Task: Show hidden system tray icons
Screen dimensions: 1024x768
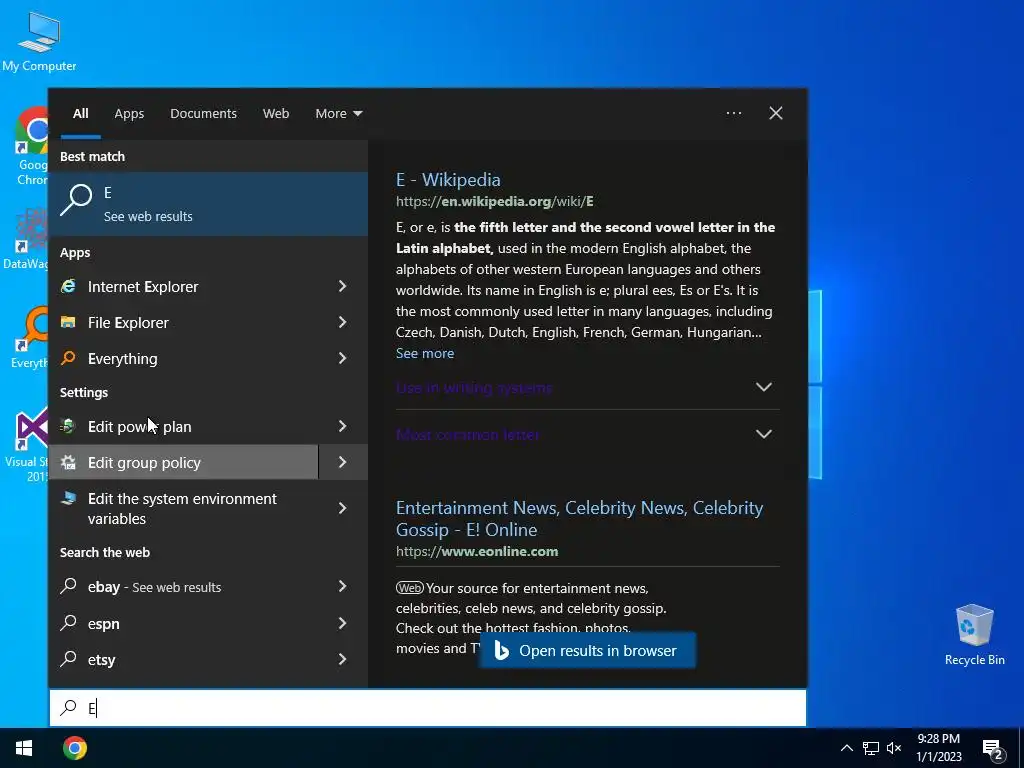Action: pyautogui.click(x=846, y=748)
